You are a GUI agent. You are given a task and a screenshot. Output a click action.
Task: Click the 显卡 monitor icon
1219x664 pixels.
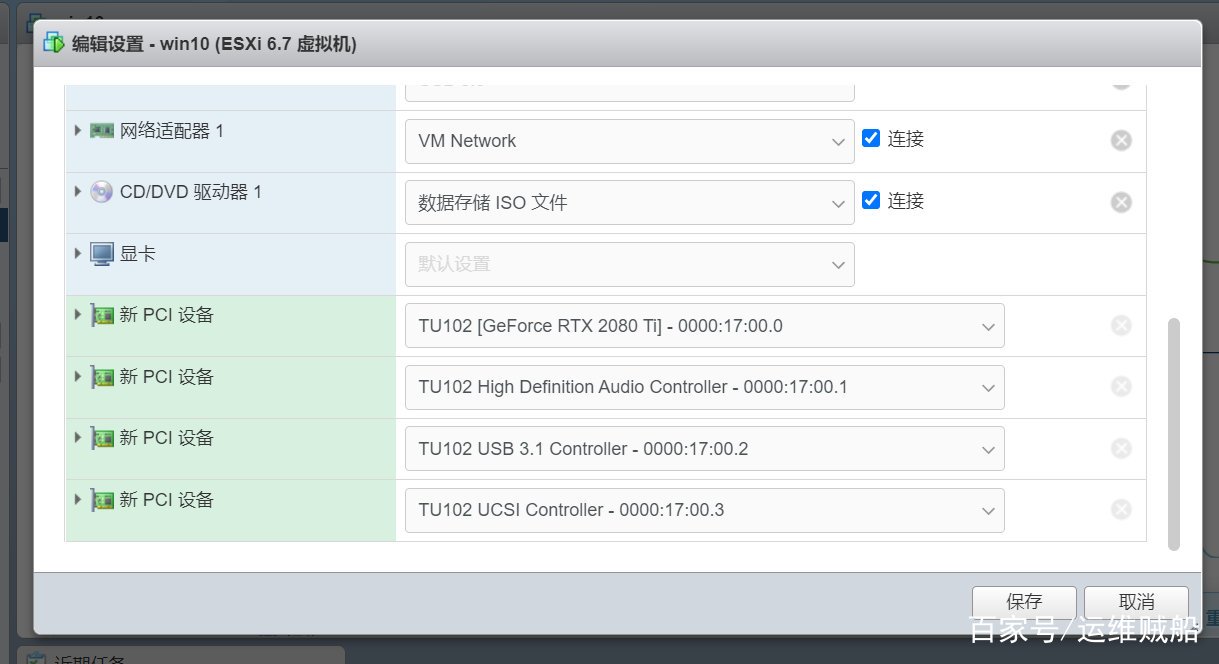tap(102, 254)
